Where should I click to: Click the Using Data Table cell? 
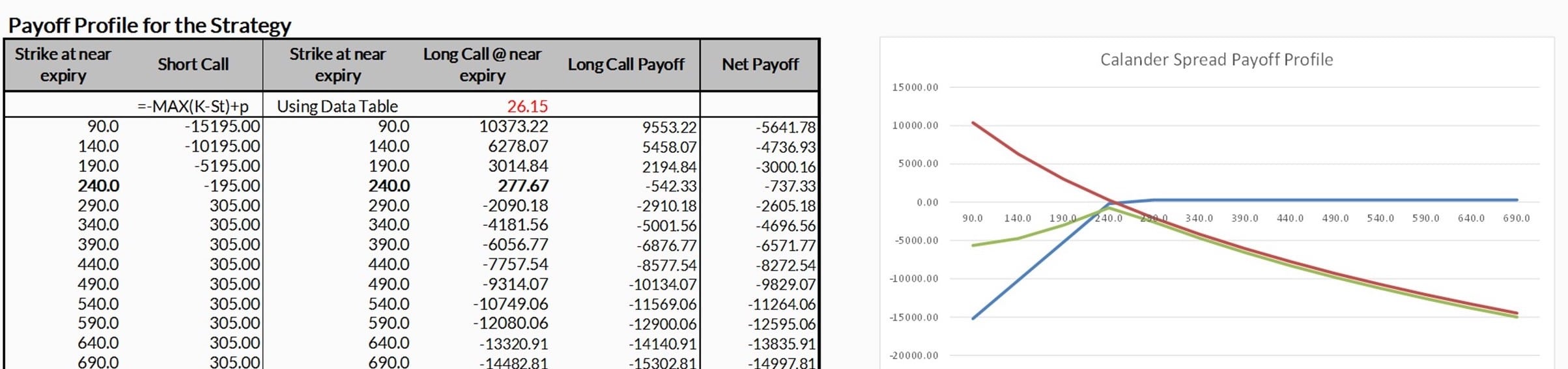coord(337,106)
